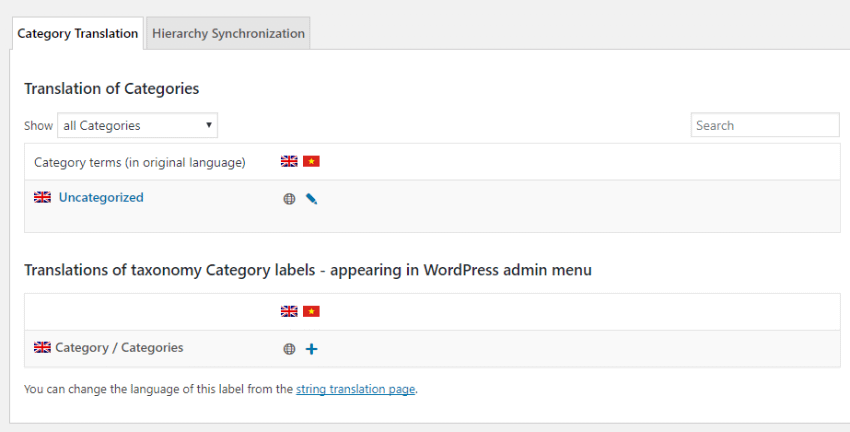
Task: Focus the Search field
Action: (x=765, y=125)
